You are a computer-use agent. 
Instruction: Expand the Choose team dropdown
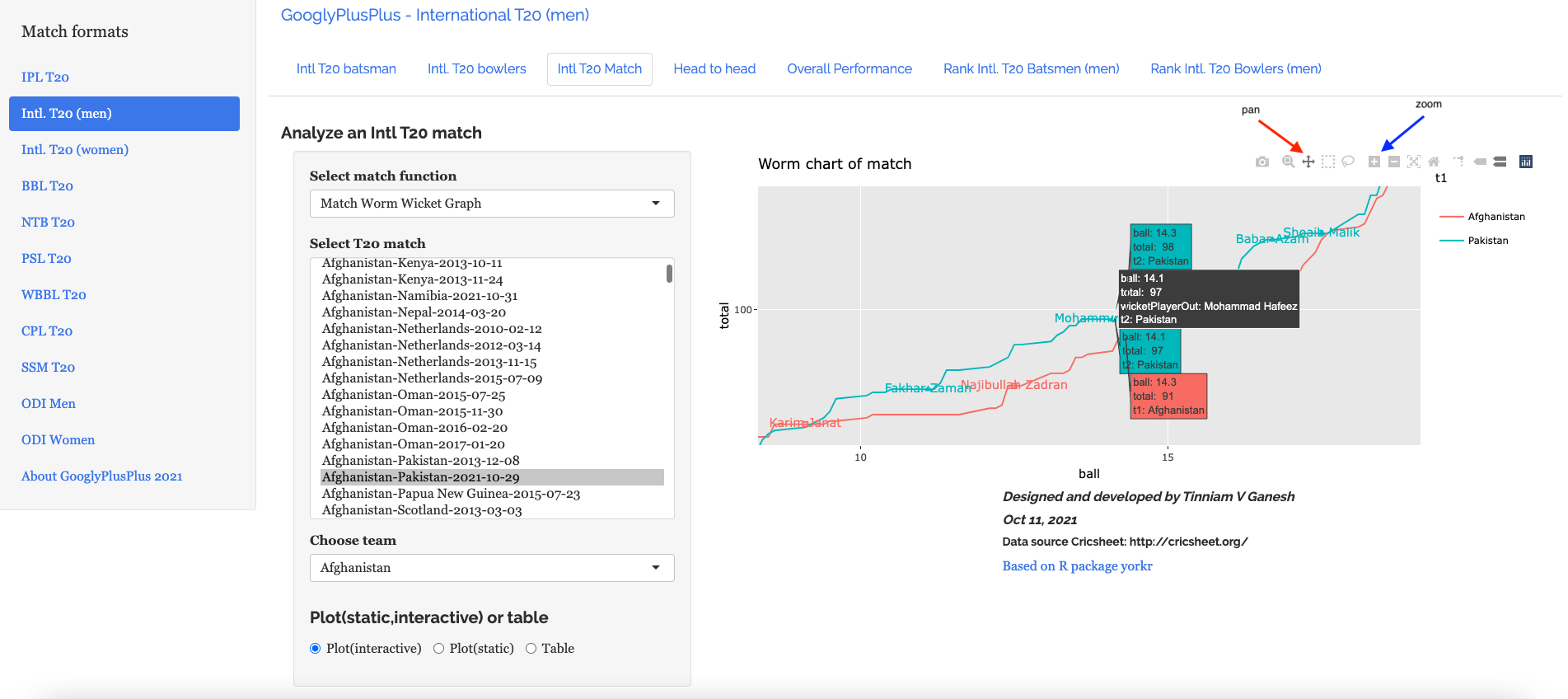coord(492,568)
